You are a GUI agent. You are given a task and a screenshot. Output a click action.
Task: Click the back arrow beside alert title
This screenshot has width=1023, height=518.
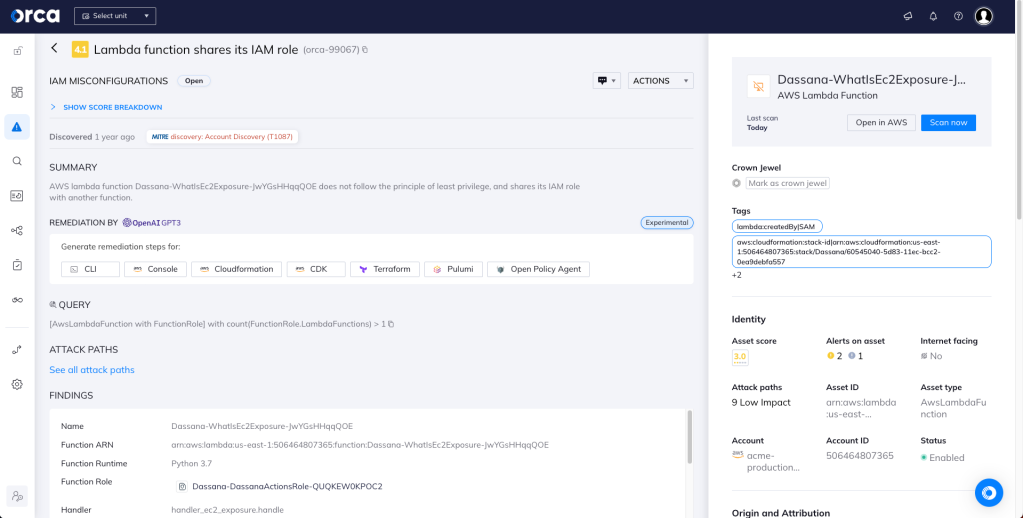click(54, 48)
